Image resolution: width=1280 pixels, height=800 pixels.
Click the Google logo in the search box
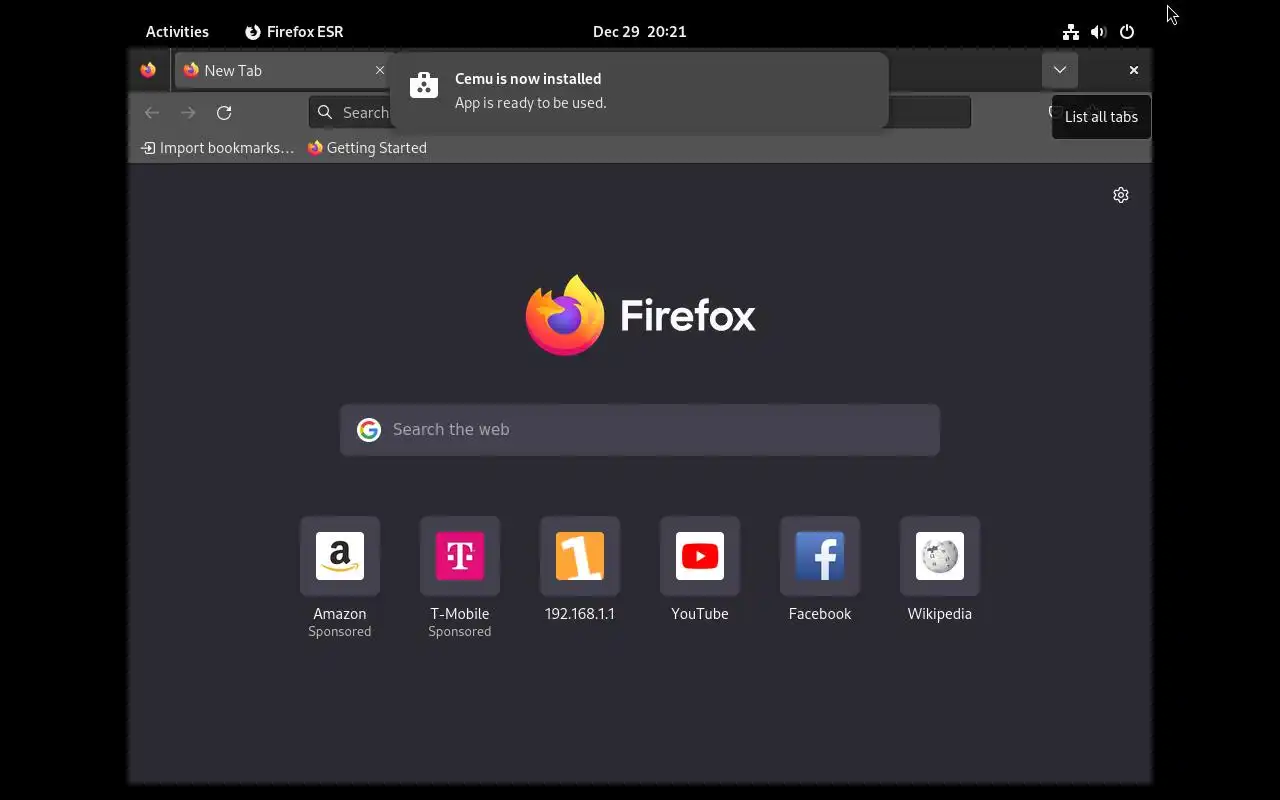[369, 430]
